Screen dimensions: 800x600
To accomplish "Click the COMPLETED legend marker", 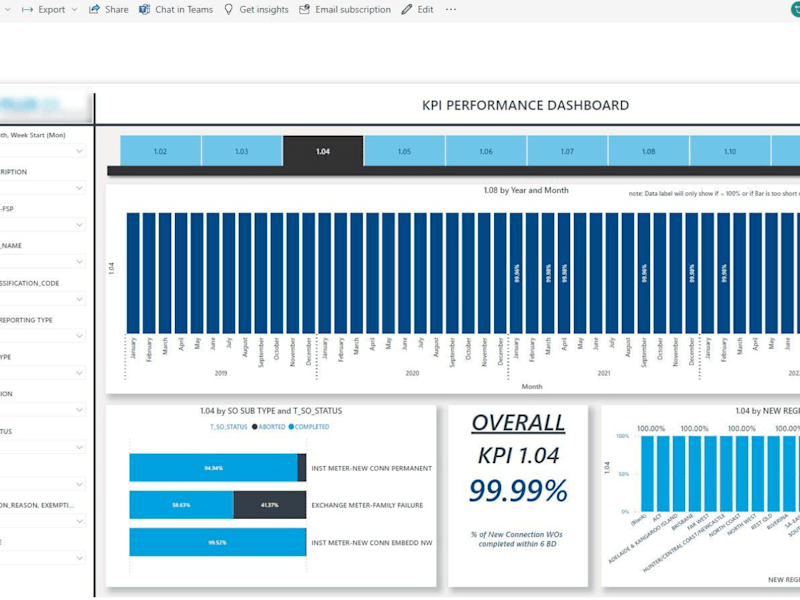I will point(291,427).
